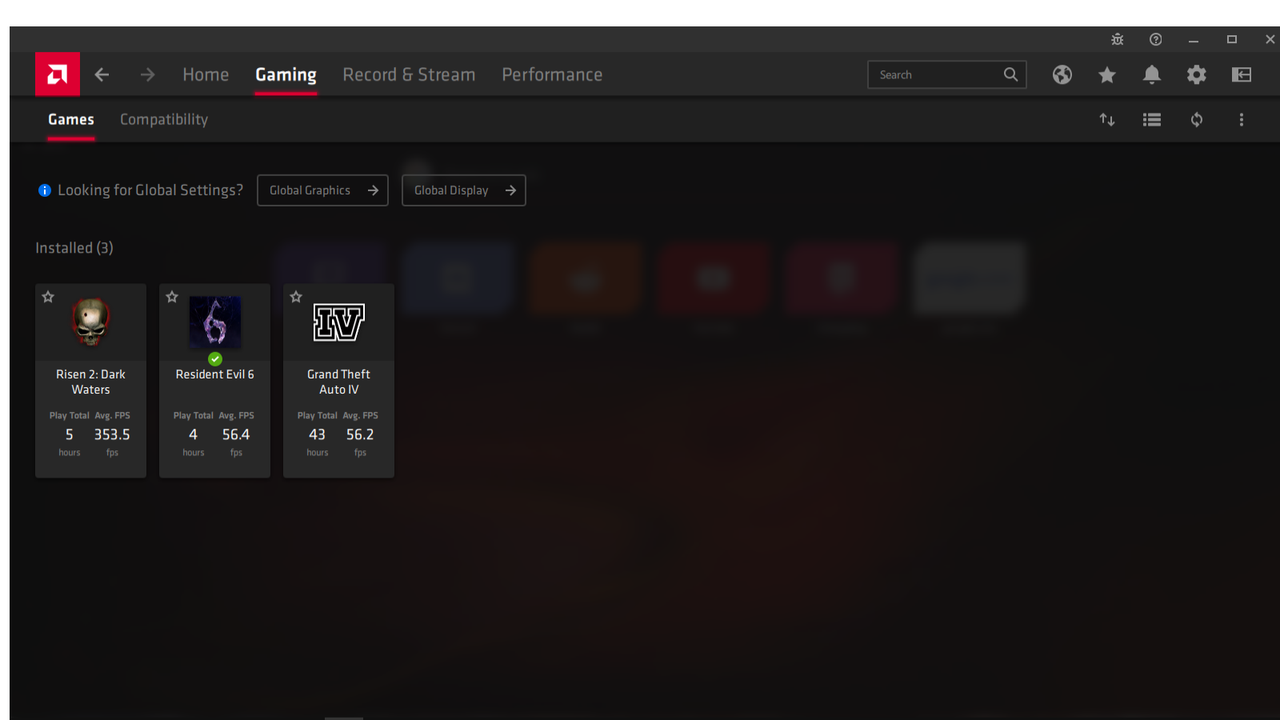This screenshot has width=1280, height=720.
Task: Click the refresh games icon
Action: tap(1197, 120)
